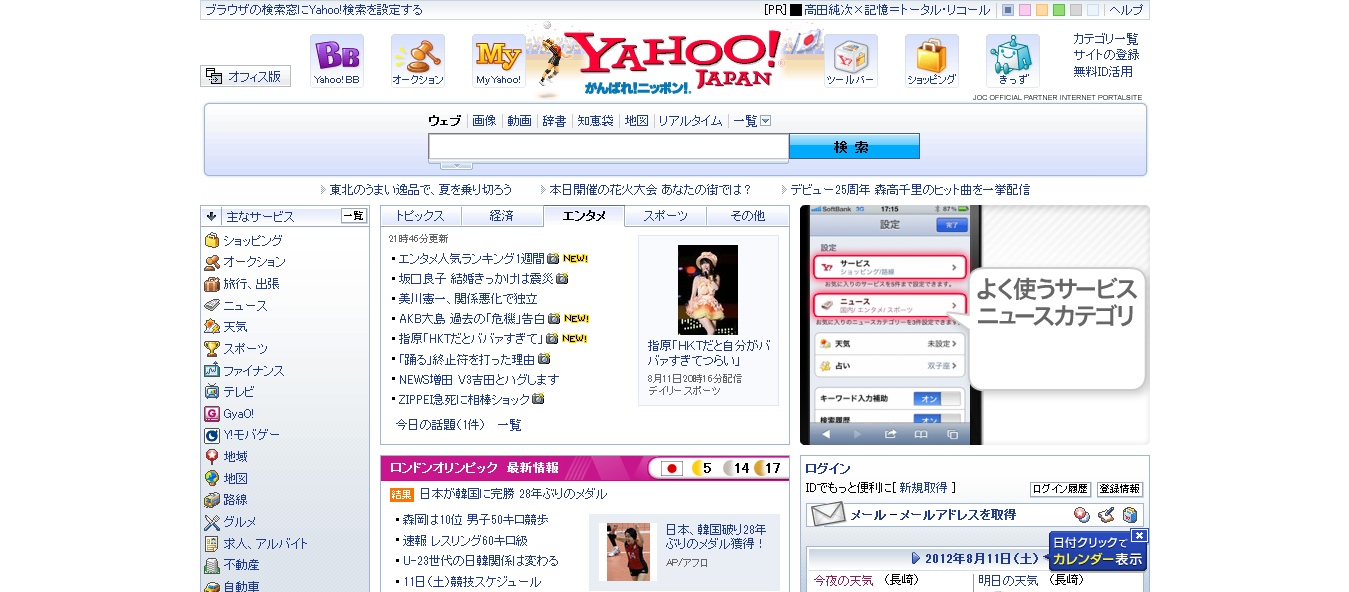Viewport: 1349px width, 592px height.
Task: Select the エンタメ news tab
Action: (x=584, y=216)
